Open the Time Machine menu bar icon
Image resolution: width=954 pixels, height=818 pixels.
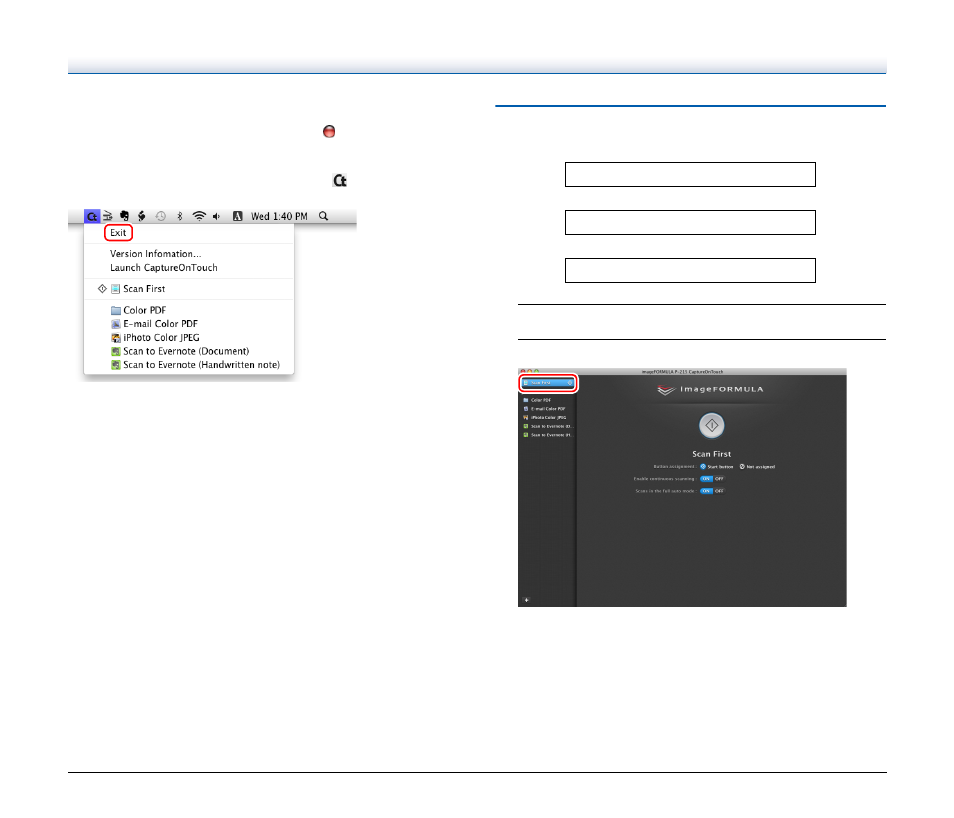click(x=161, y=216)
